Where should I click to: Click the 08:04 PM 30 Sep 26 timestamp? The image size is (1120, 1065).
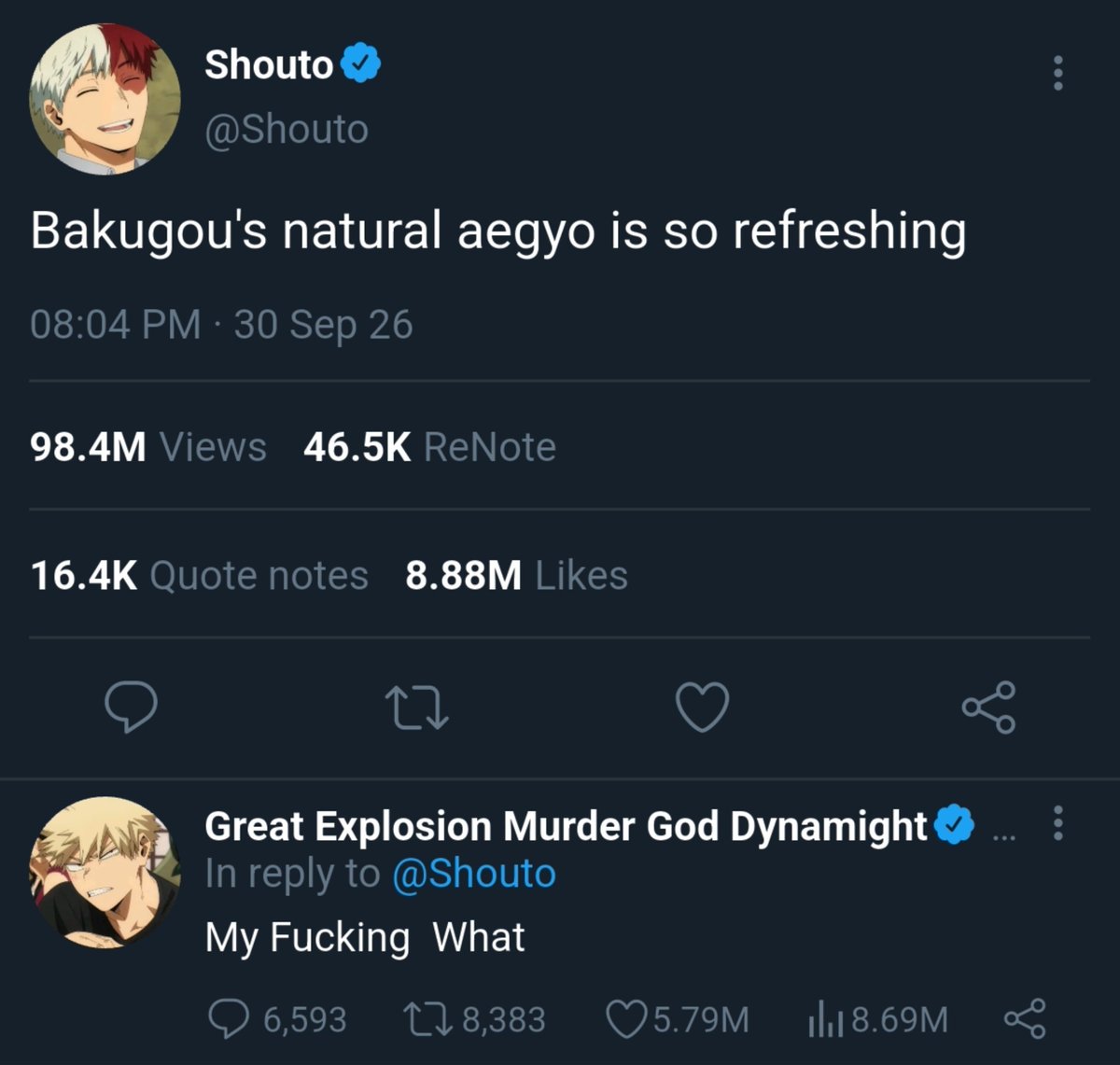click(x=221, y=325)
